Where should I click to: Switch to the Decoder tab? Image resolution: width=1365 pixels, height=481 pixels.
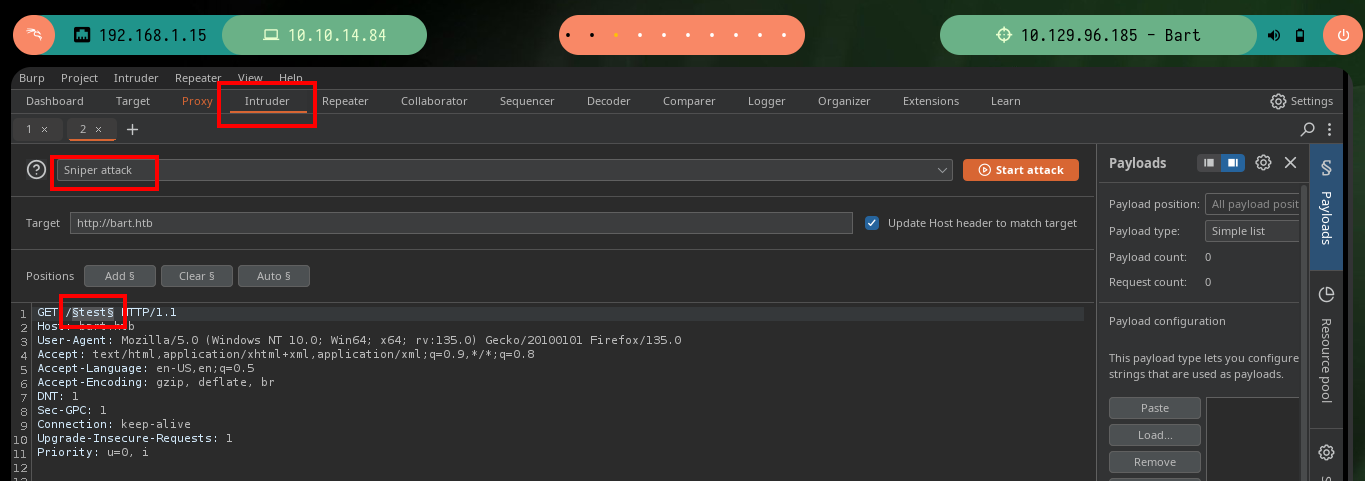point(608,101)
